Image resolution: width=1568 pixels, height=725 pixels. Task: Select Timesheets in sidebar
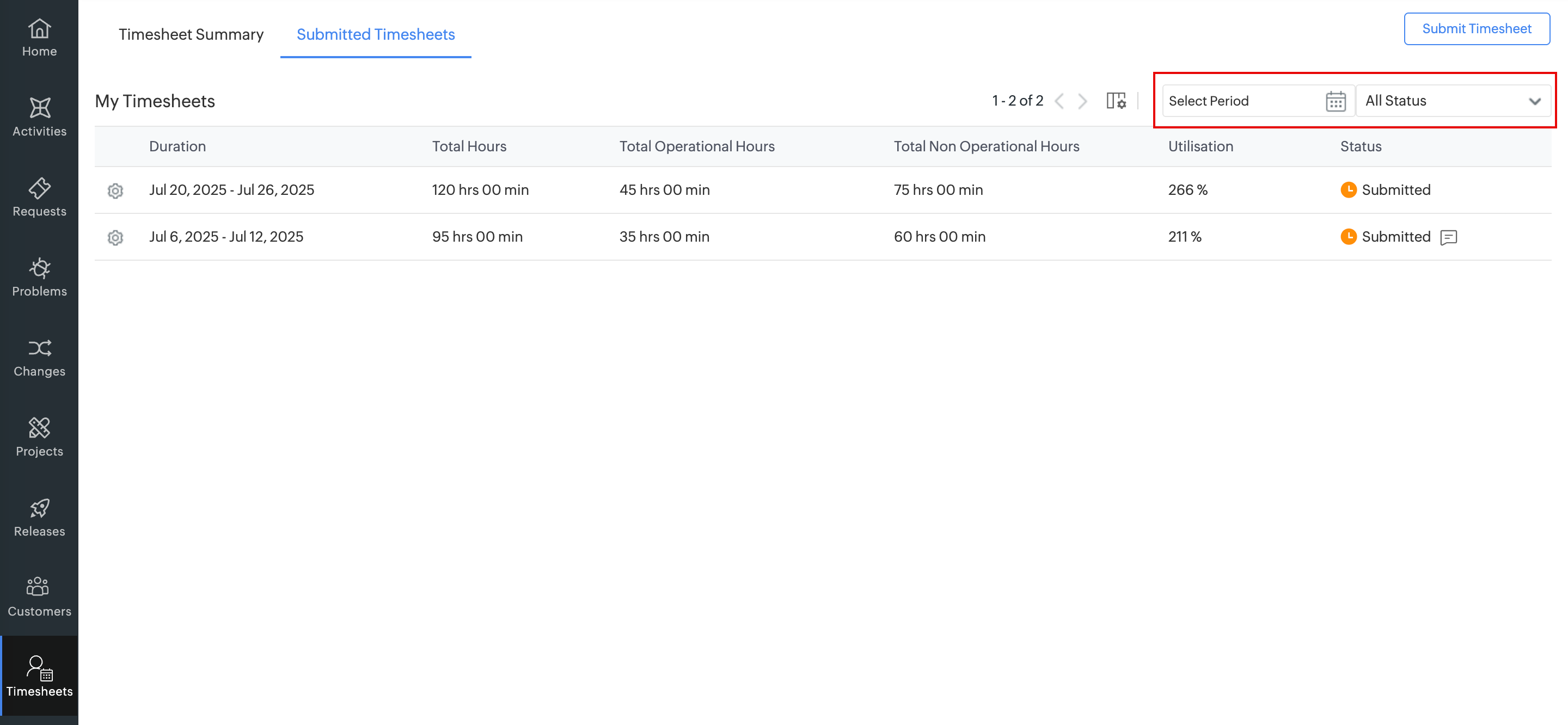click(39, 677)
